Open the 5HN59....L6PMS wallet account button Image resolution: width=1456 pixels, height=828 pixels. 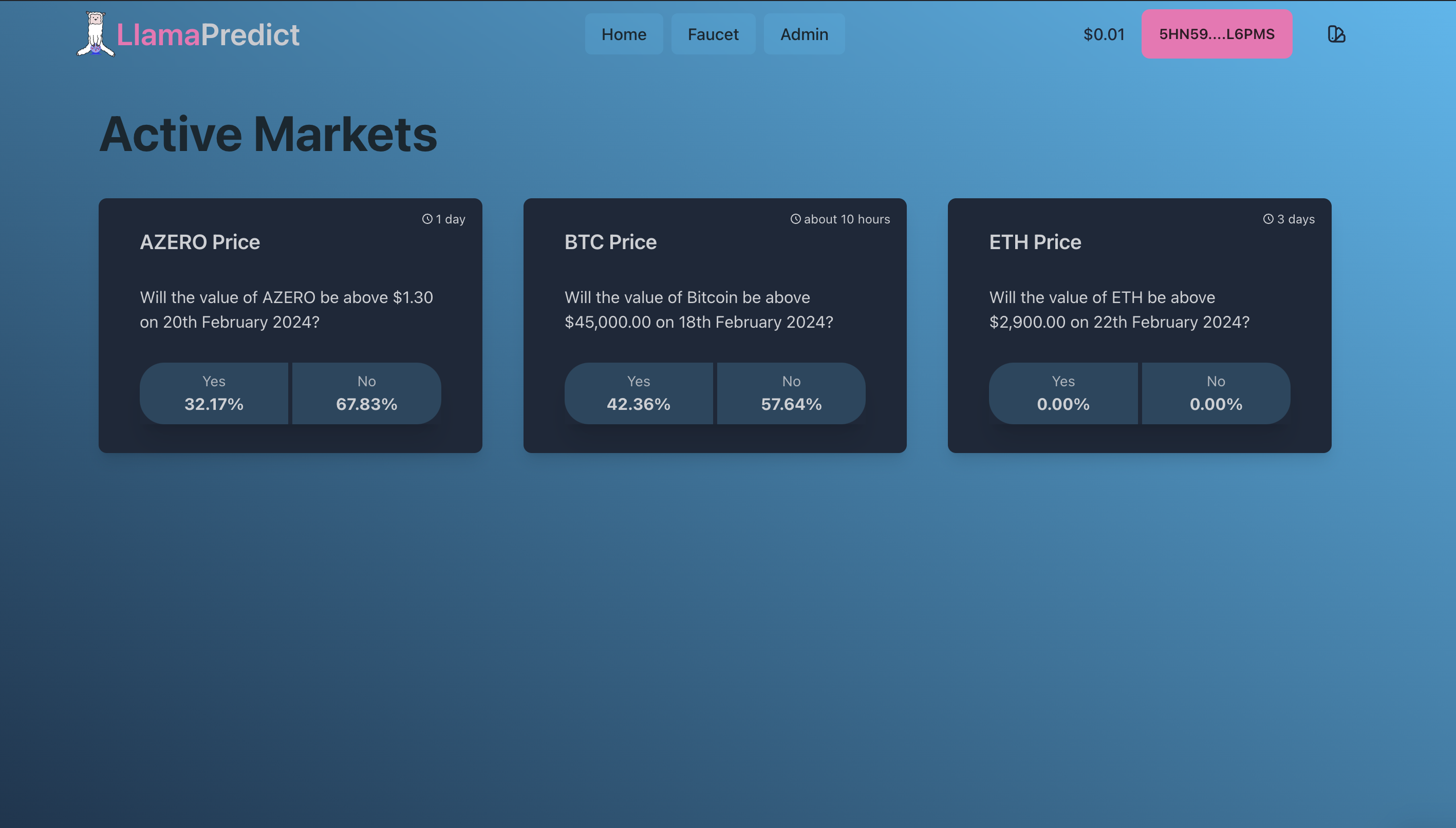1216,34
